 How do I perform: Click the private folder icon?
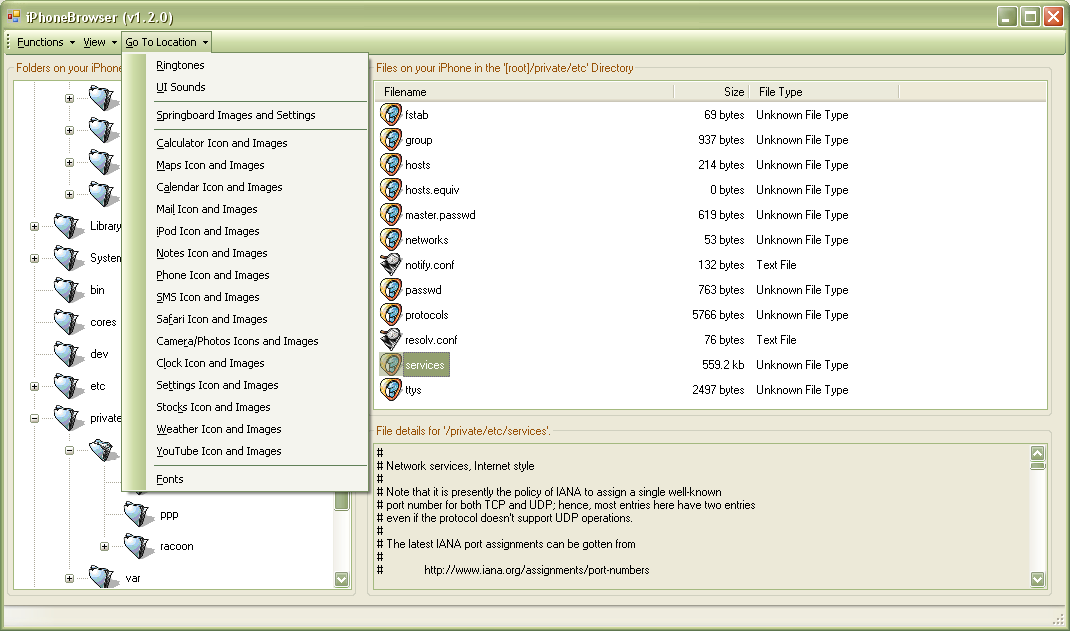pos(68,418)
